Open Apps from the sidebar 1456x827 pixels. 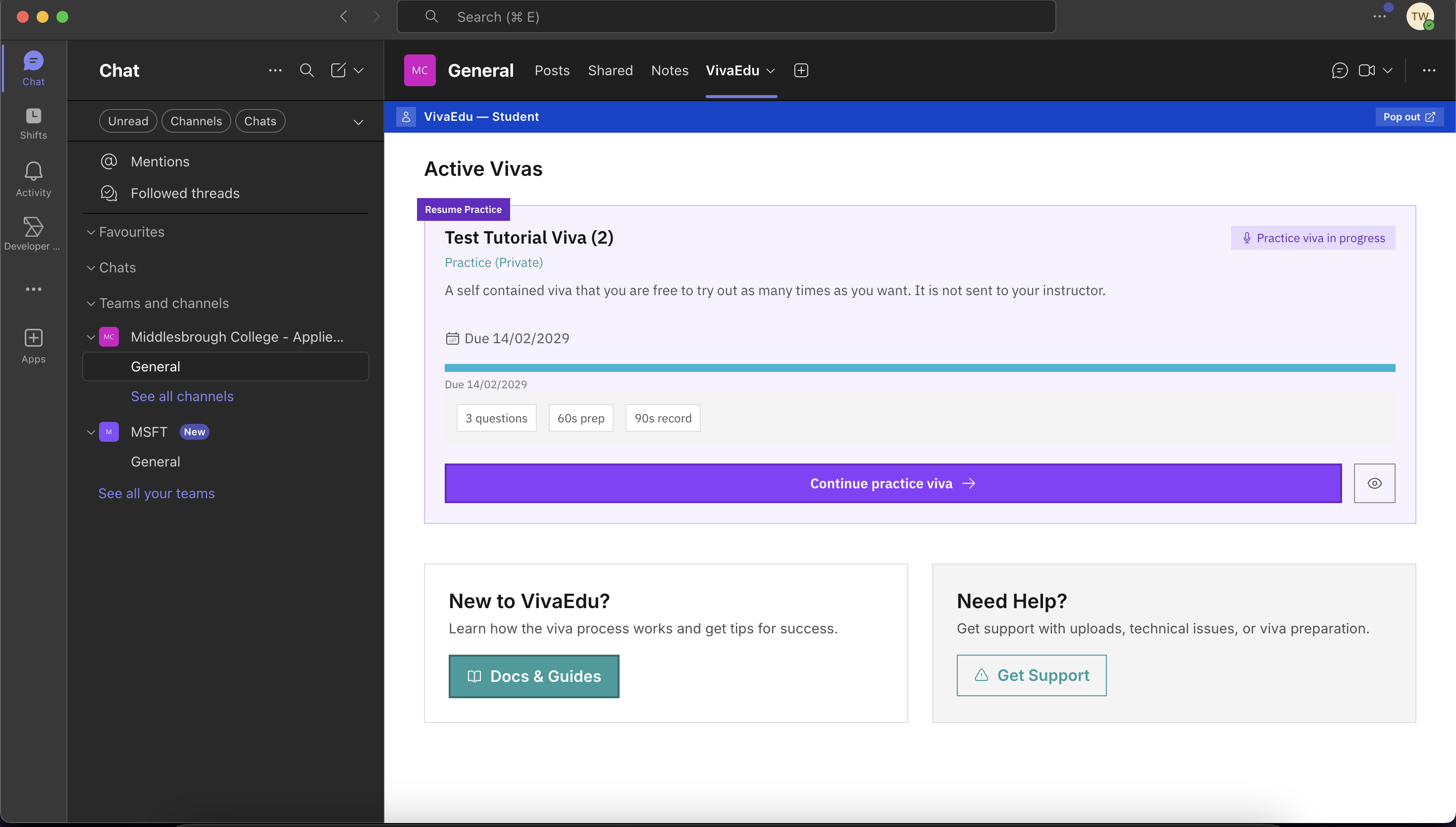click(x=33, y=345)
